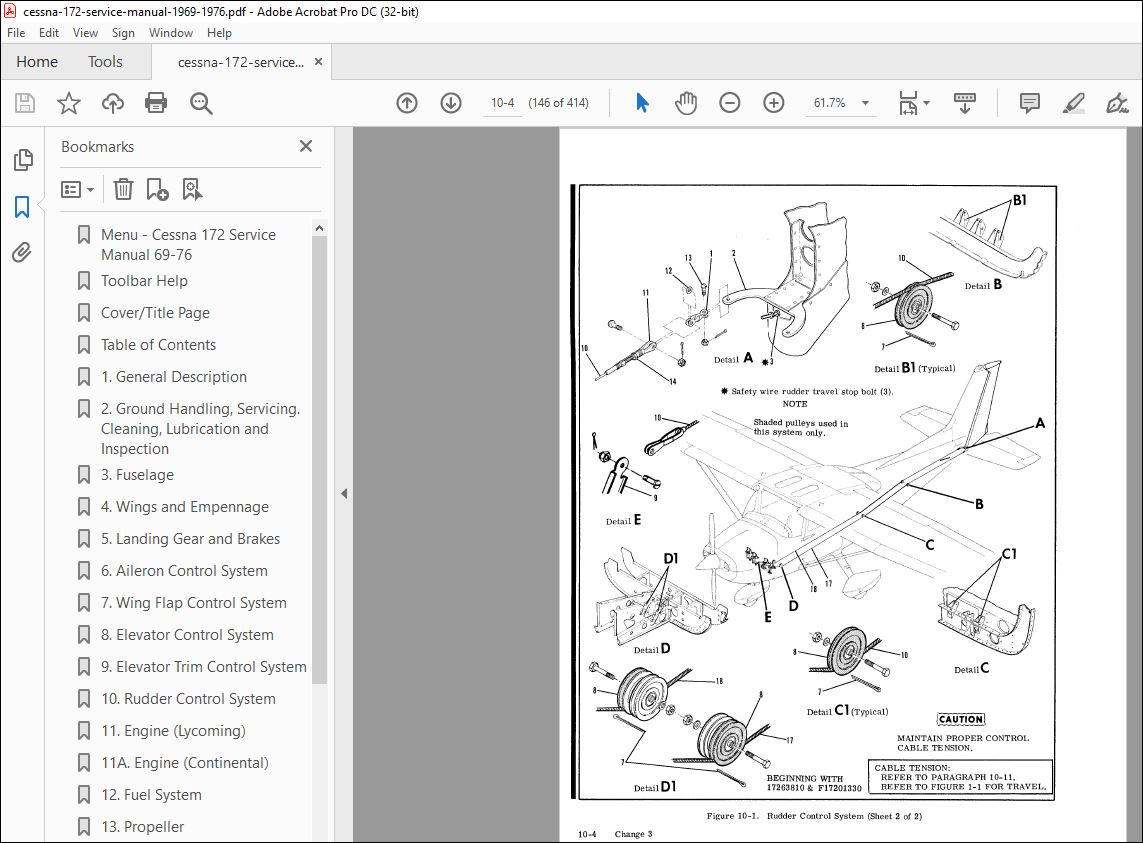Open 12. Fuel System bookmark
The width and height of the screenshot is (1143, 843).
tap(151, 795)
